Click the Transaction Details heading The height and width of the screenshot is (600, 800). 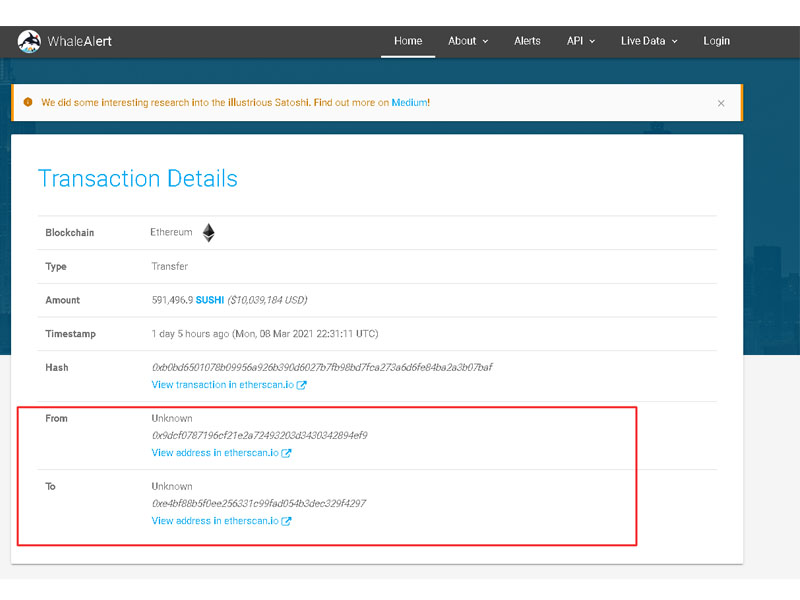point(138,179)
